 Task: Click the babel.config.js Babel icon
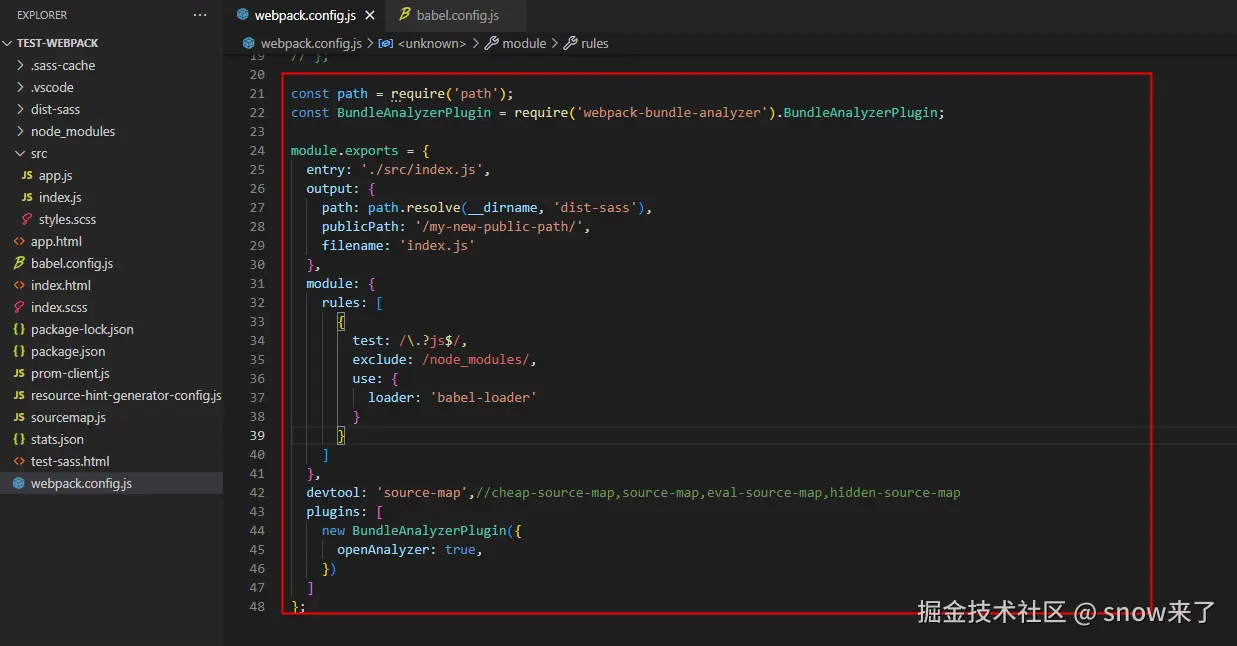pyautogui.click(x=20, y=263)
